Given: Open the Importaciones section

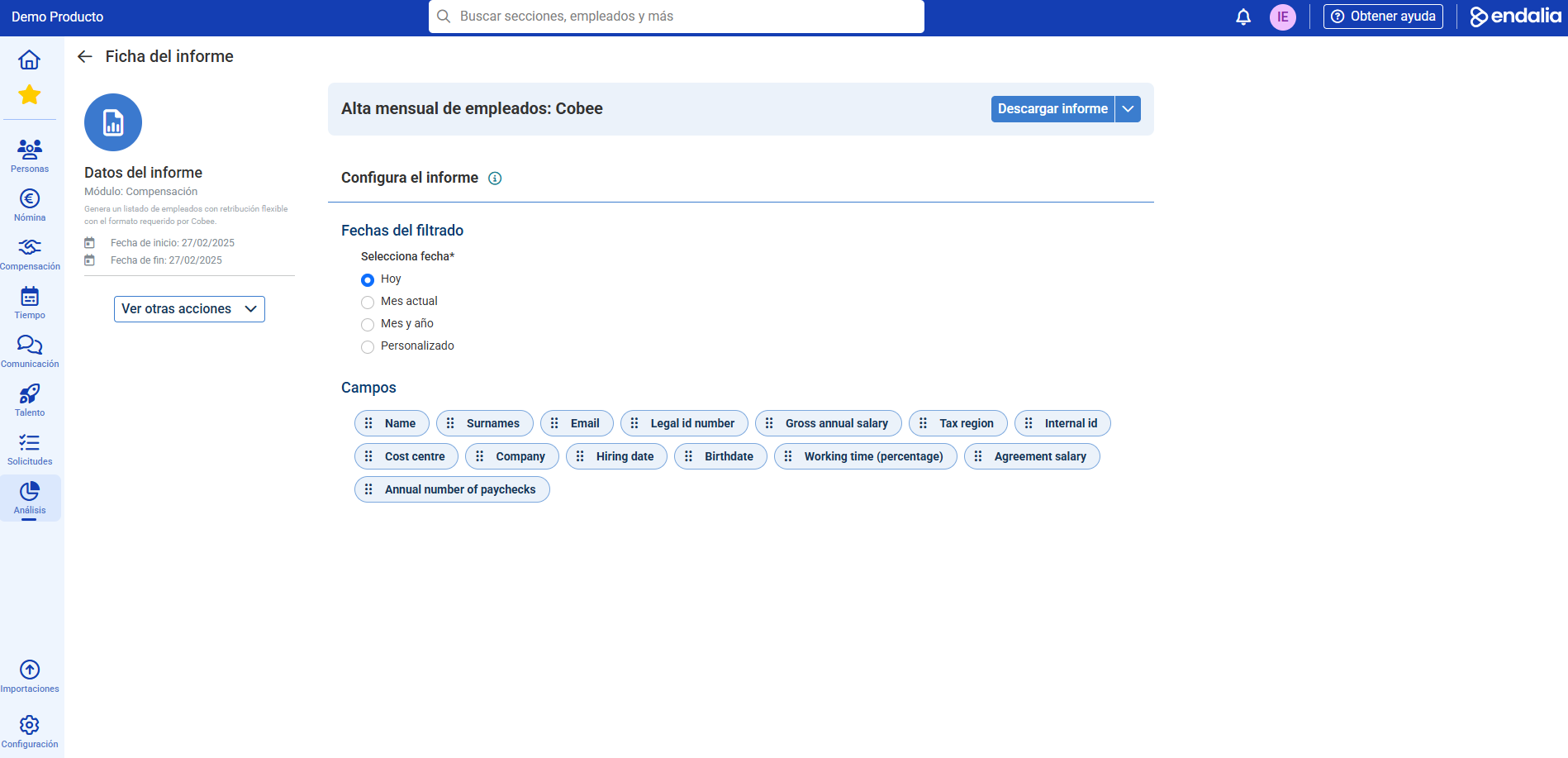Looking at the screenshot, I should coord(30,676).
